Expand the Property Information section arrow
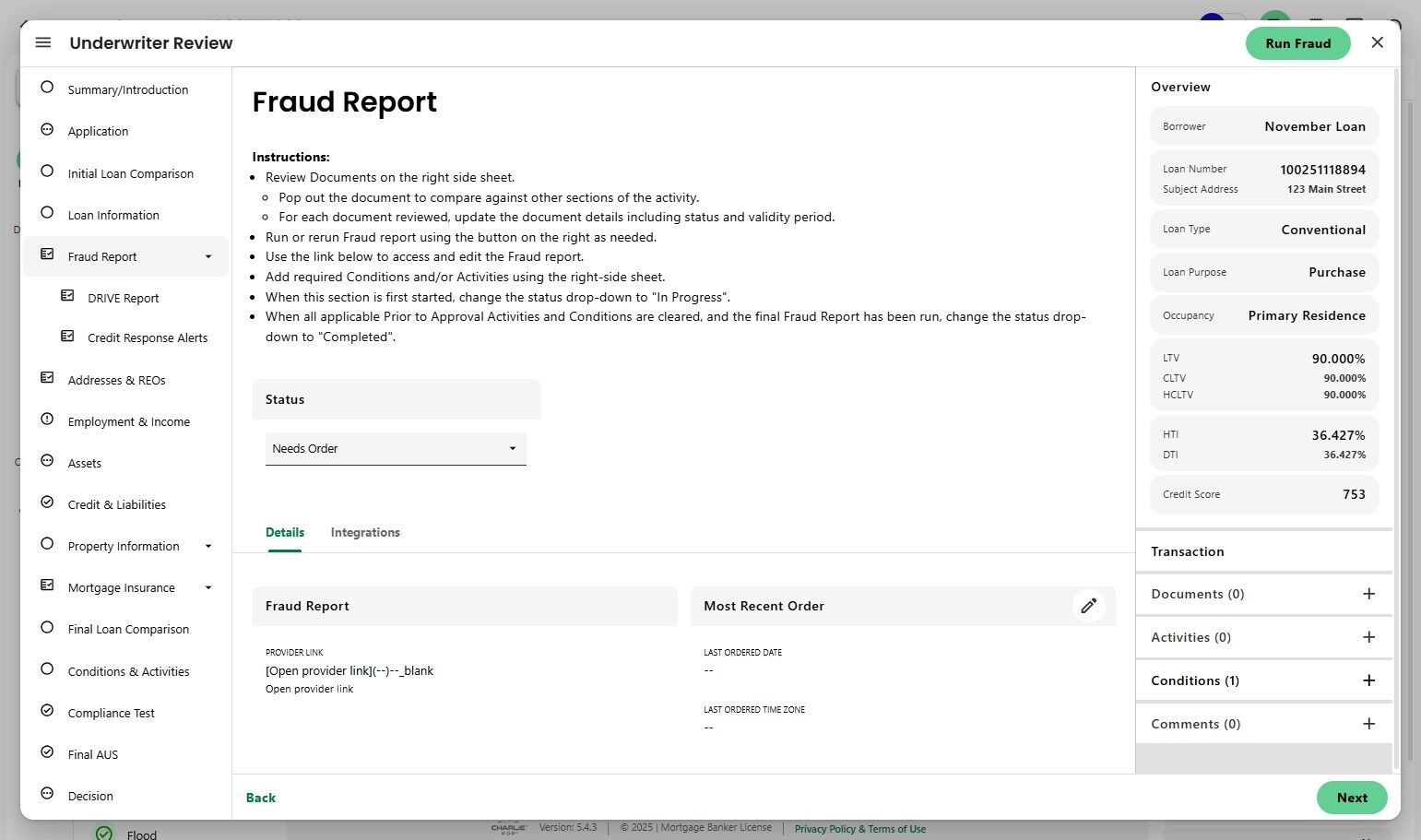 point(208,547)
